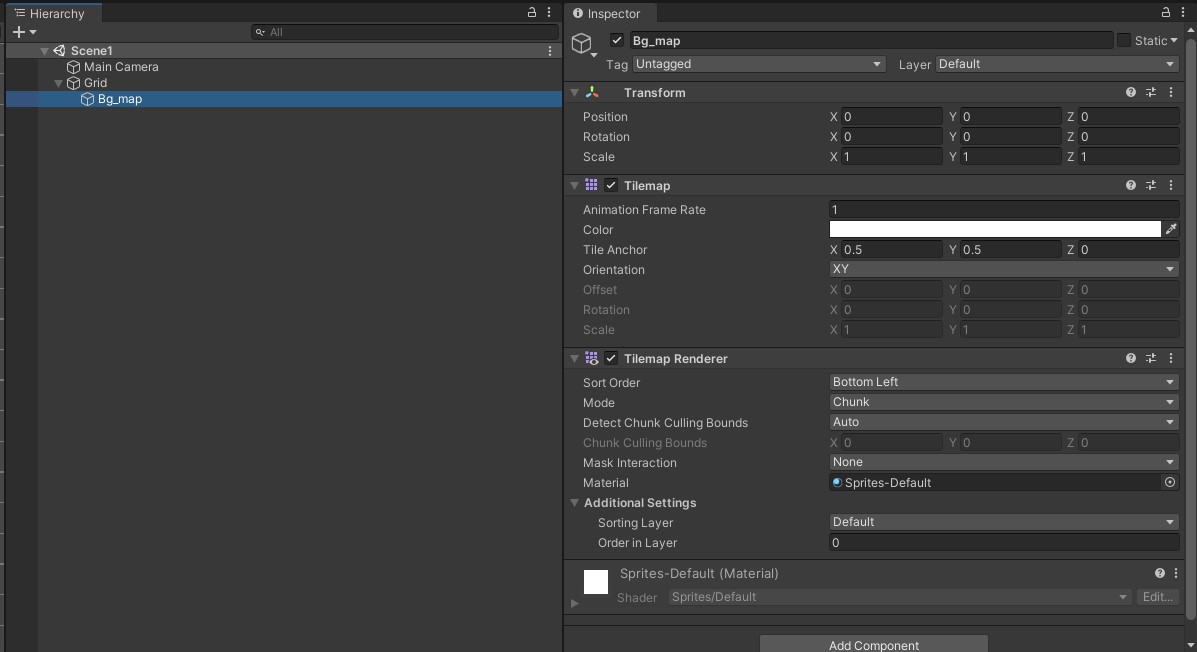
Task: Open Tilemap component help reference
Action: point(1131,186)
